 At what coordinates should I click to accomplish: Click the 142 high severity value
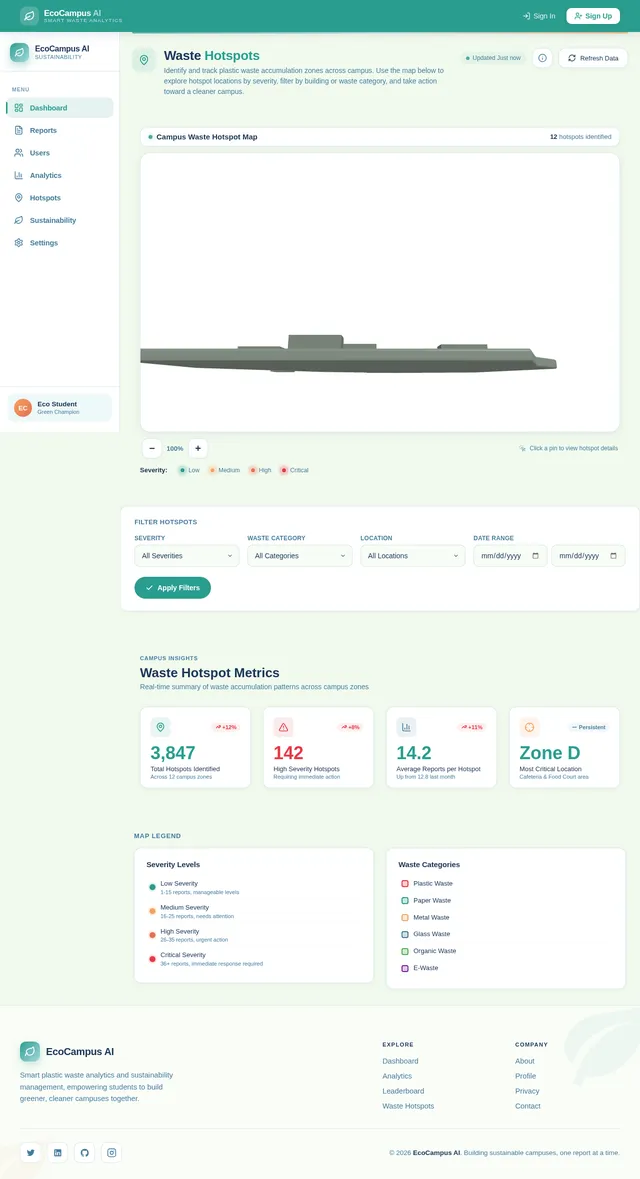(x=288, y=753)
